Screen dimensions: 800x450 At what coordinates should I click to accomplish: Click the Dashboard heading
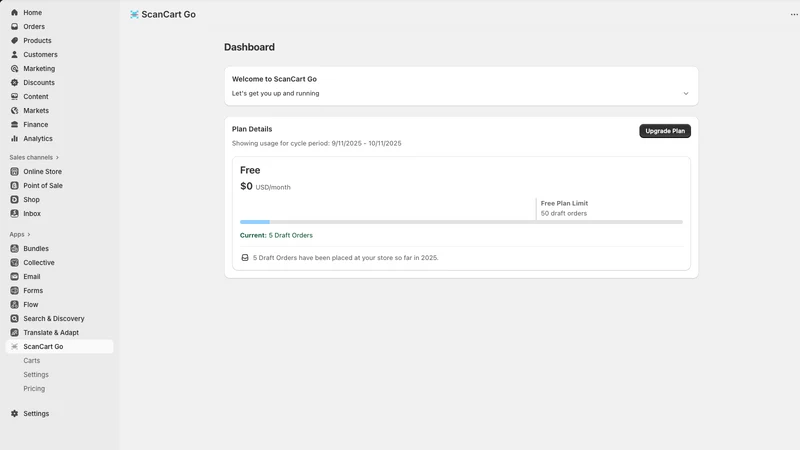[249, 47]
